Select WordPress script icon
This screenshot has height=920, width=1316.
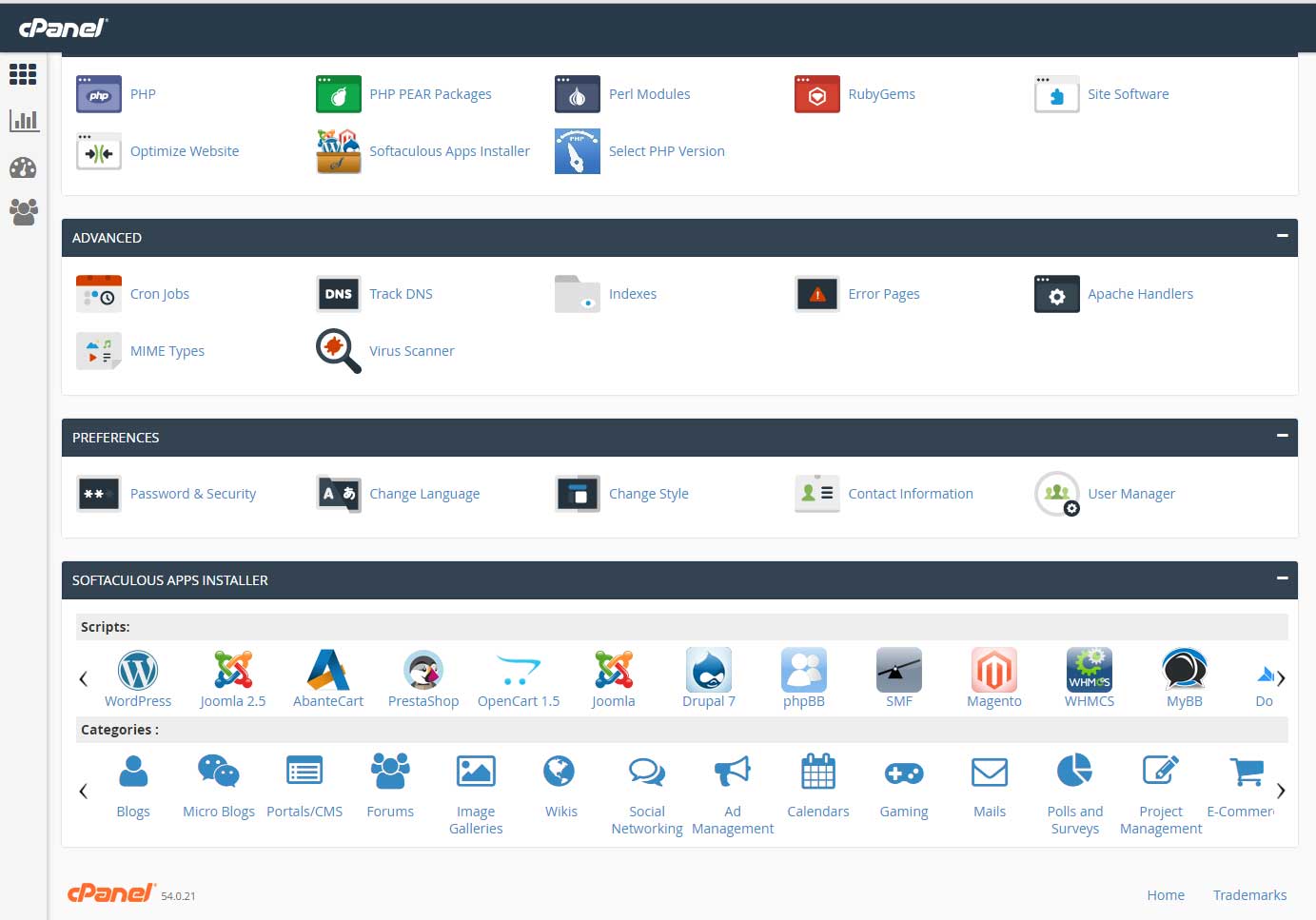(x=138, y=671)
